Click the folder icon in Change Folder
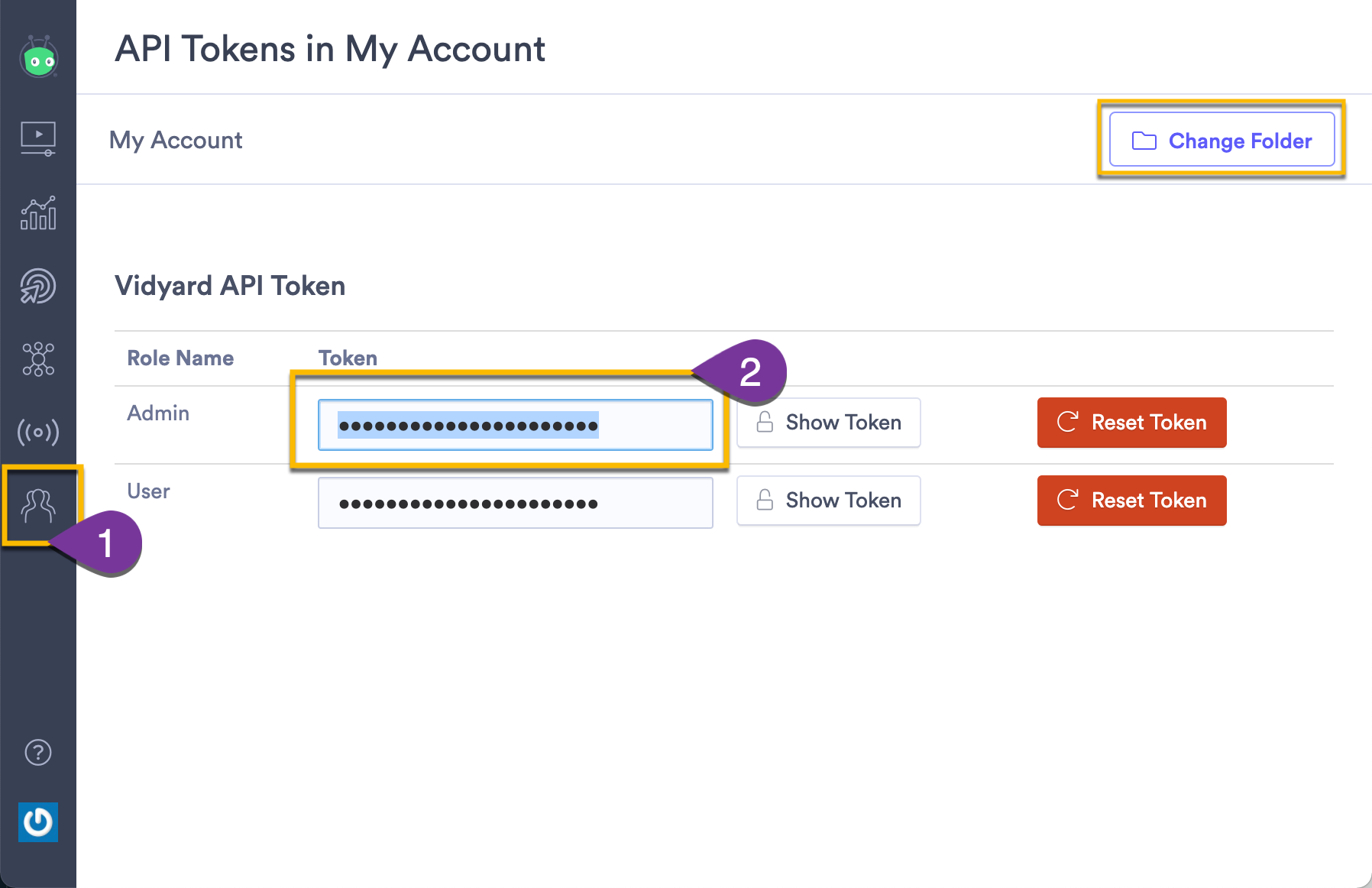 click(x=1144, y=141)
